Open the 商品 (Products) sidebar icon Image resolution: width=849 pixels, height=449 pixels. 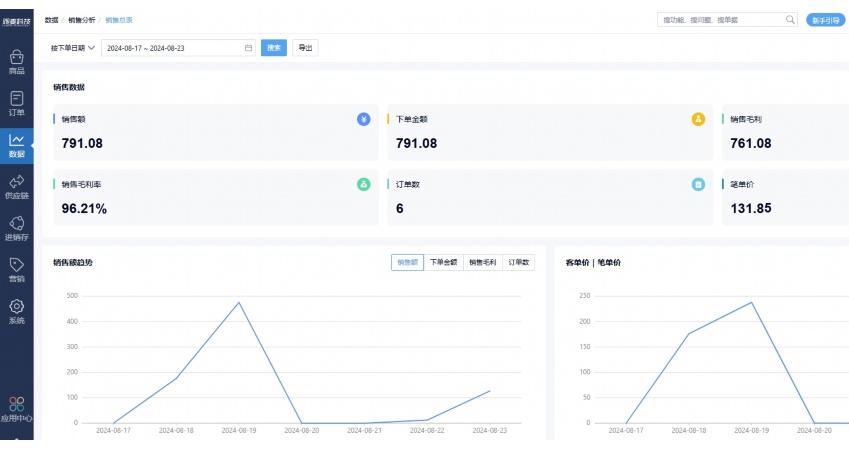click(16, 59)
